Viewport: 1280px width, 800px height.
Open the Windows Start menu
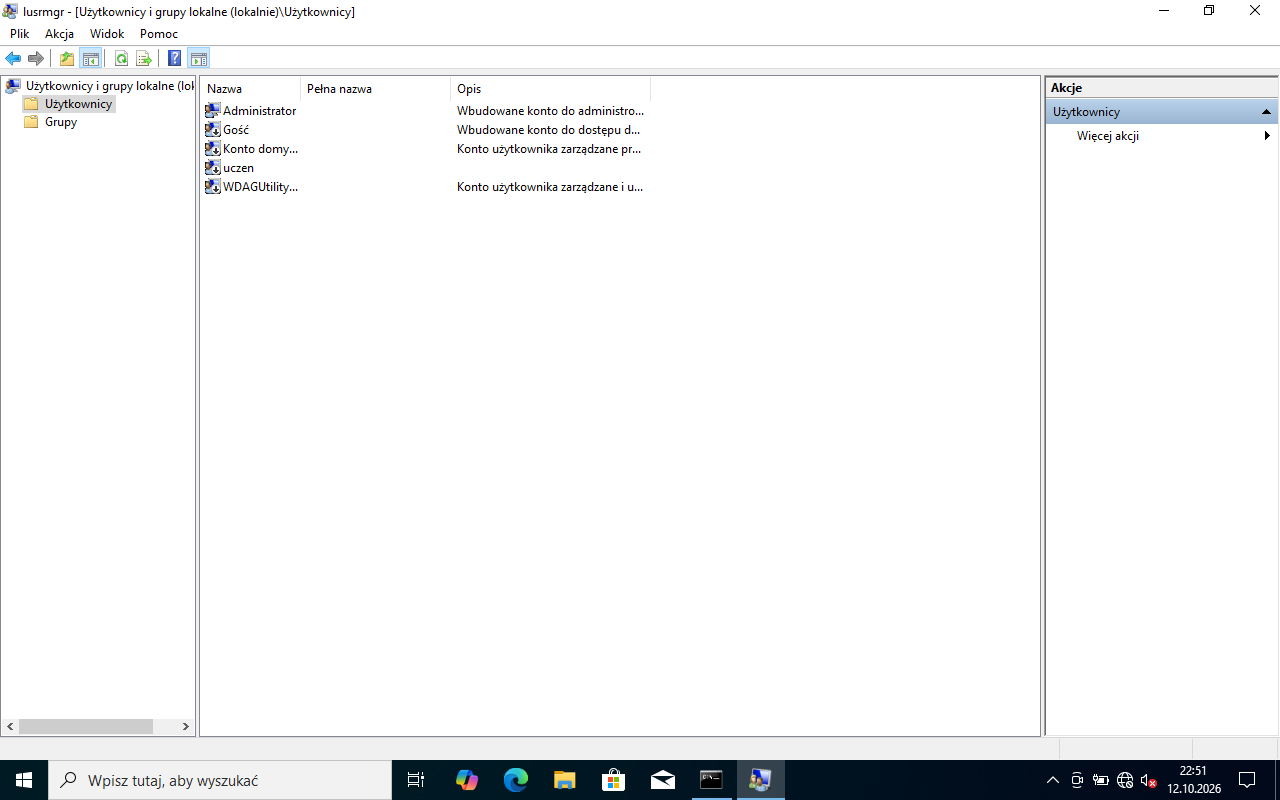point(24,780)
